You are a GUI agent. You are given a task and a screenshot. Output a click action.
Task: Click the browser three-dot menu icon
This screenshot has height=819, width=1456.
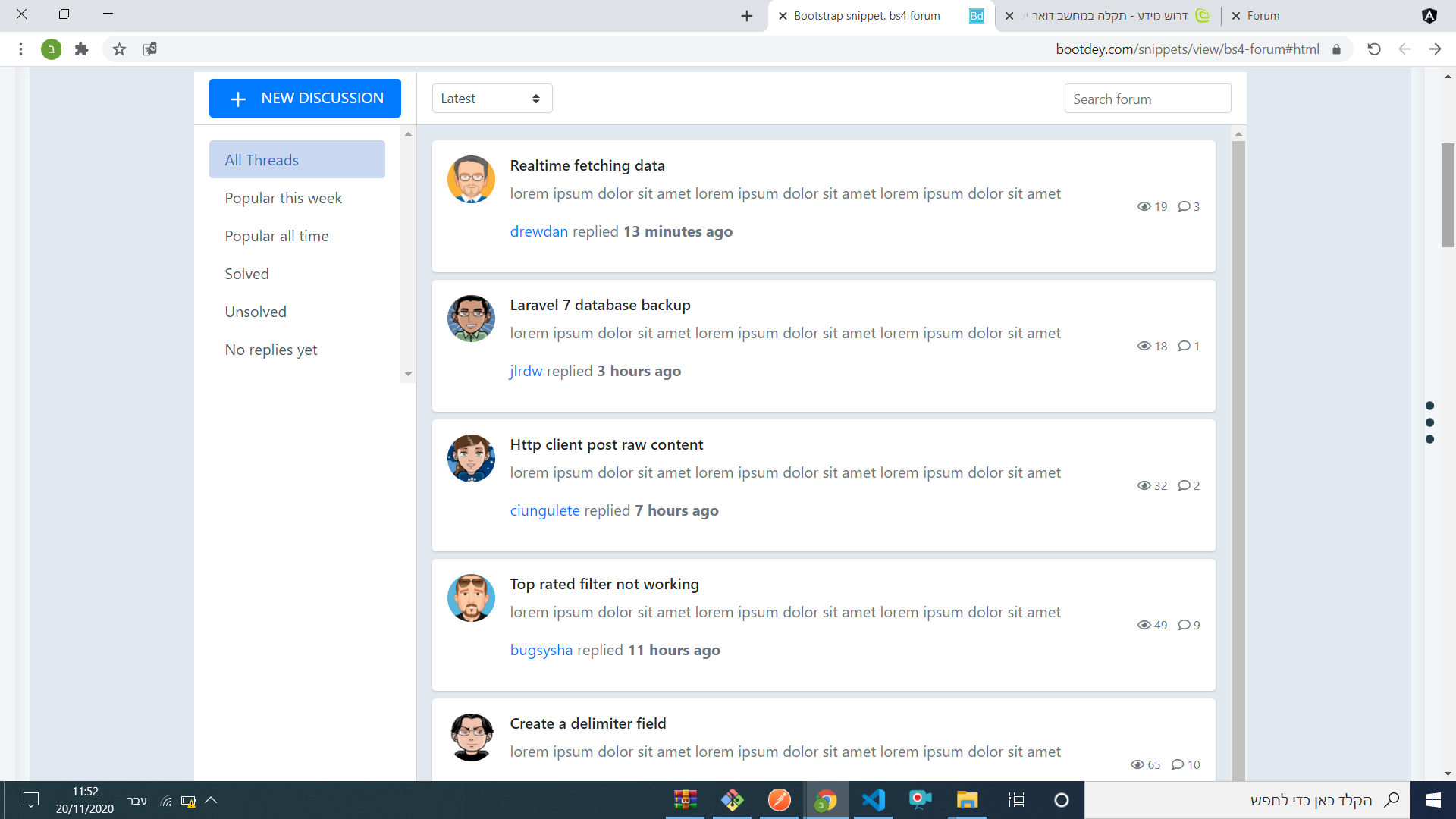pos(20,49)
